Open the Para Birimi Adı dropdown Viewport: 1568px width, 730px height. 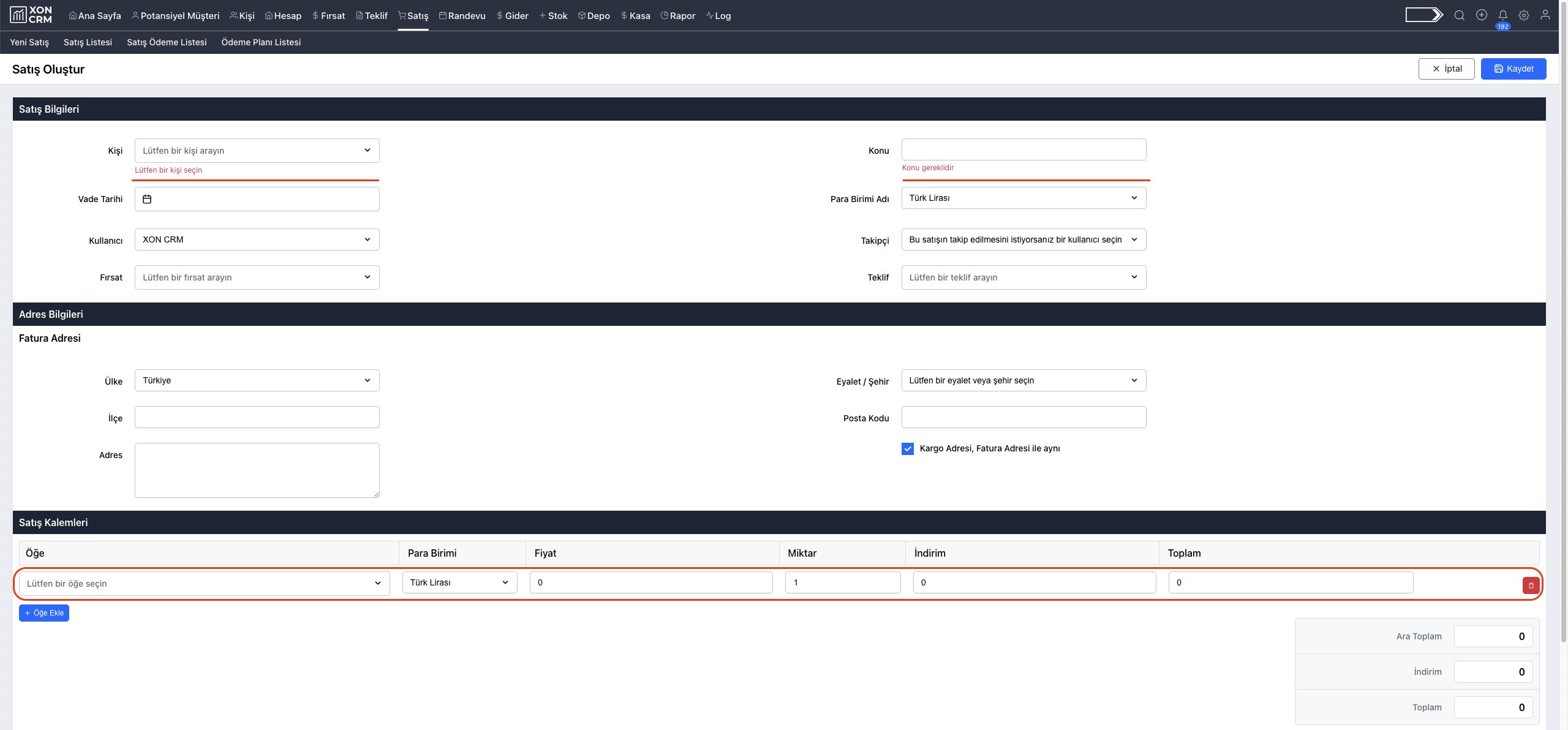[1023, 198]
